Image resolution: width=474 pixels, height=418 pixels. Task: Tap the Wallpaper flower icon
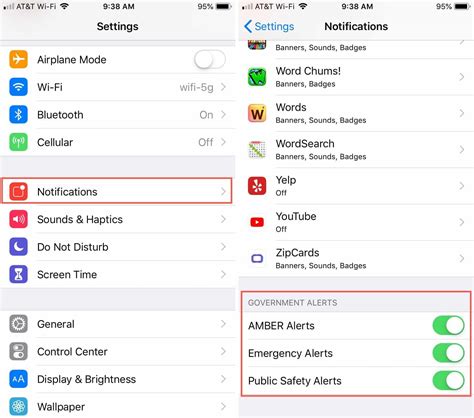(18, 407)
